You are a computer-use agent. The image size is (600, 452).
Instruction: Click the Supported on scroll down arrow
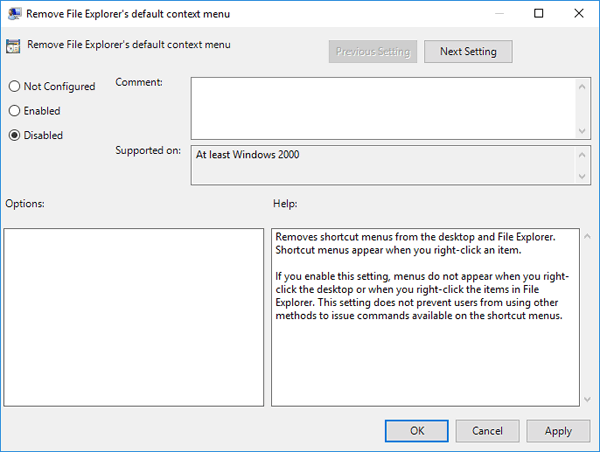(x=583, y=177)
